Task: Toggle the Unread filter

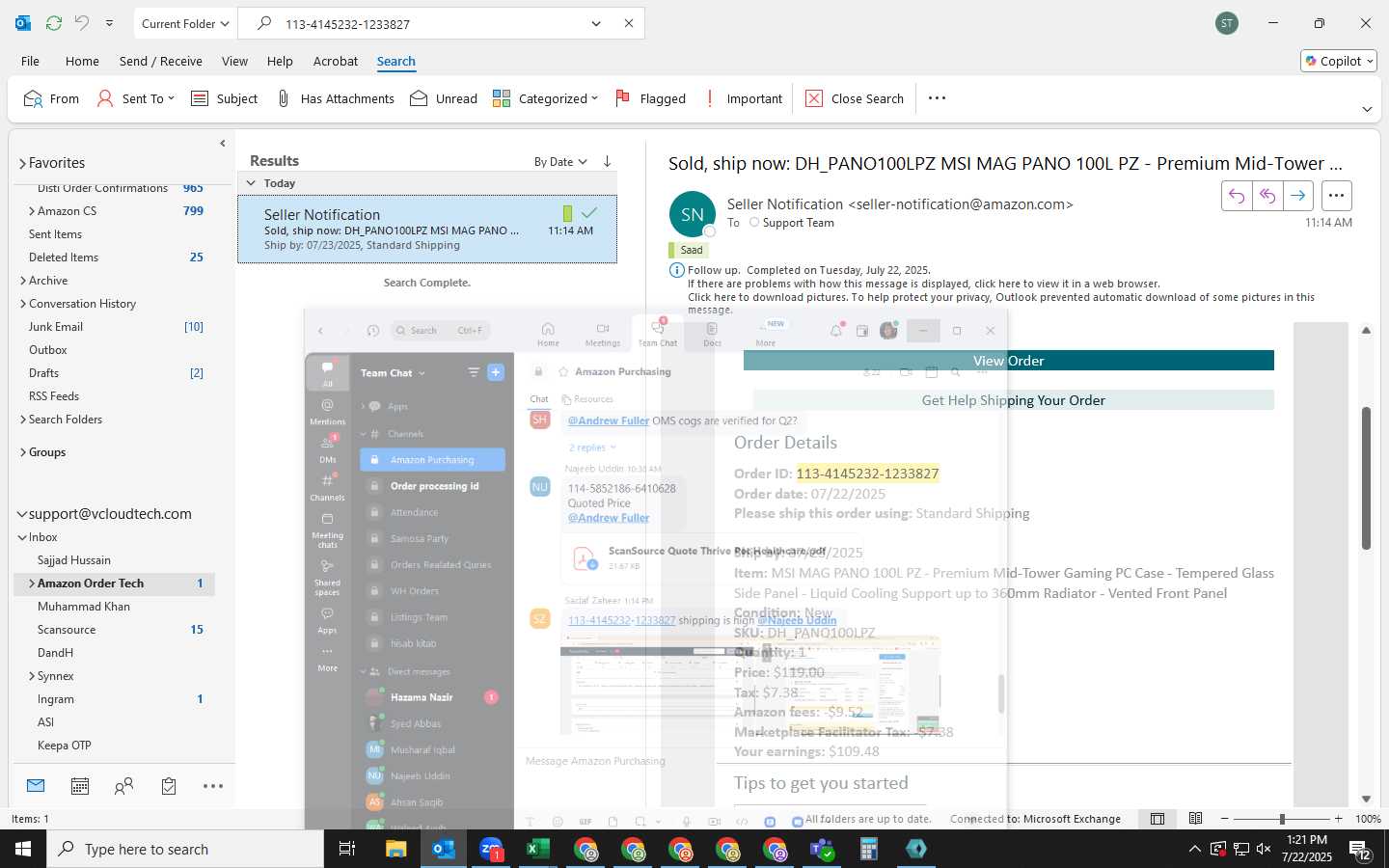Action: coord(444,98)
